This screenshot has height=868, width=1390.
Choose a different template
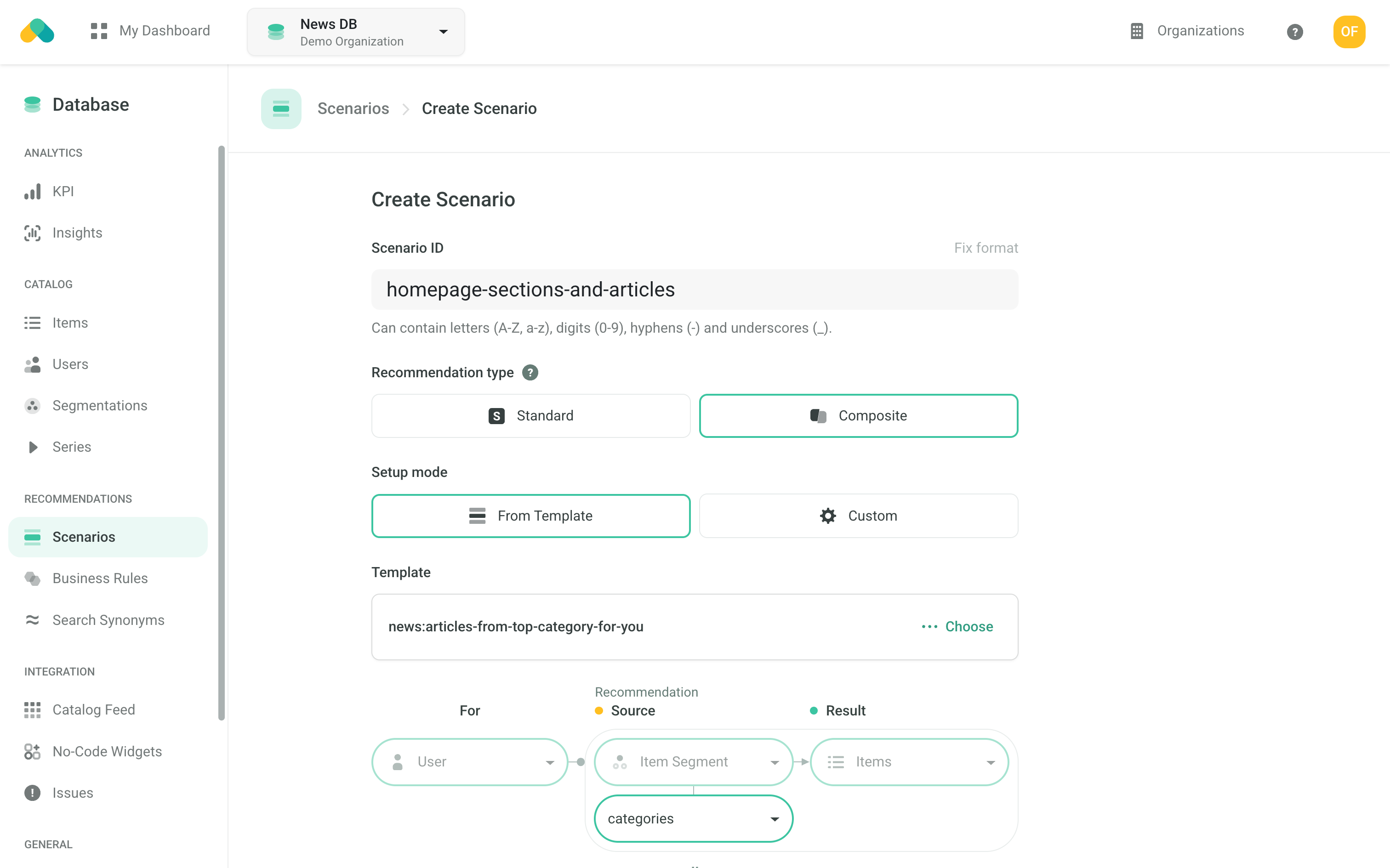click(x=969, y=626)
